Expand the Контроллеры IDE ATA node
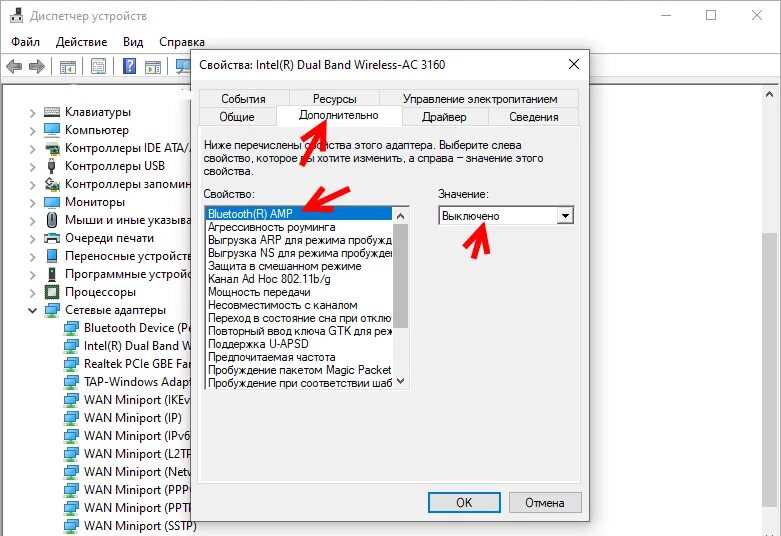781x536 pixels. click(32, 149)
